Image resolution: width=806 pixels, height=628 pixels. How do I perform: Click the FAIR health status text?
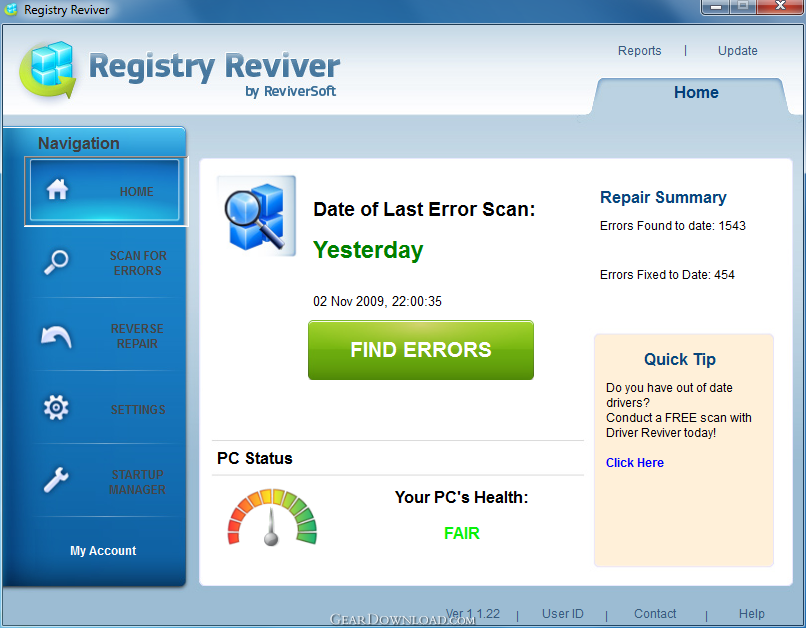462,533
